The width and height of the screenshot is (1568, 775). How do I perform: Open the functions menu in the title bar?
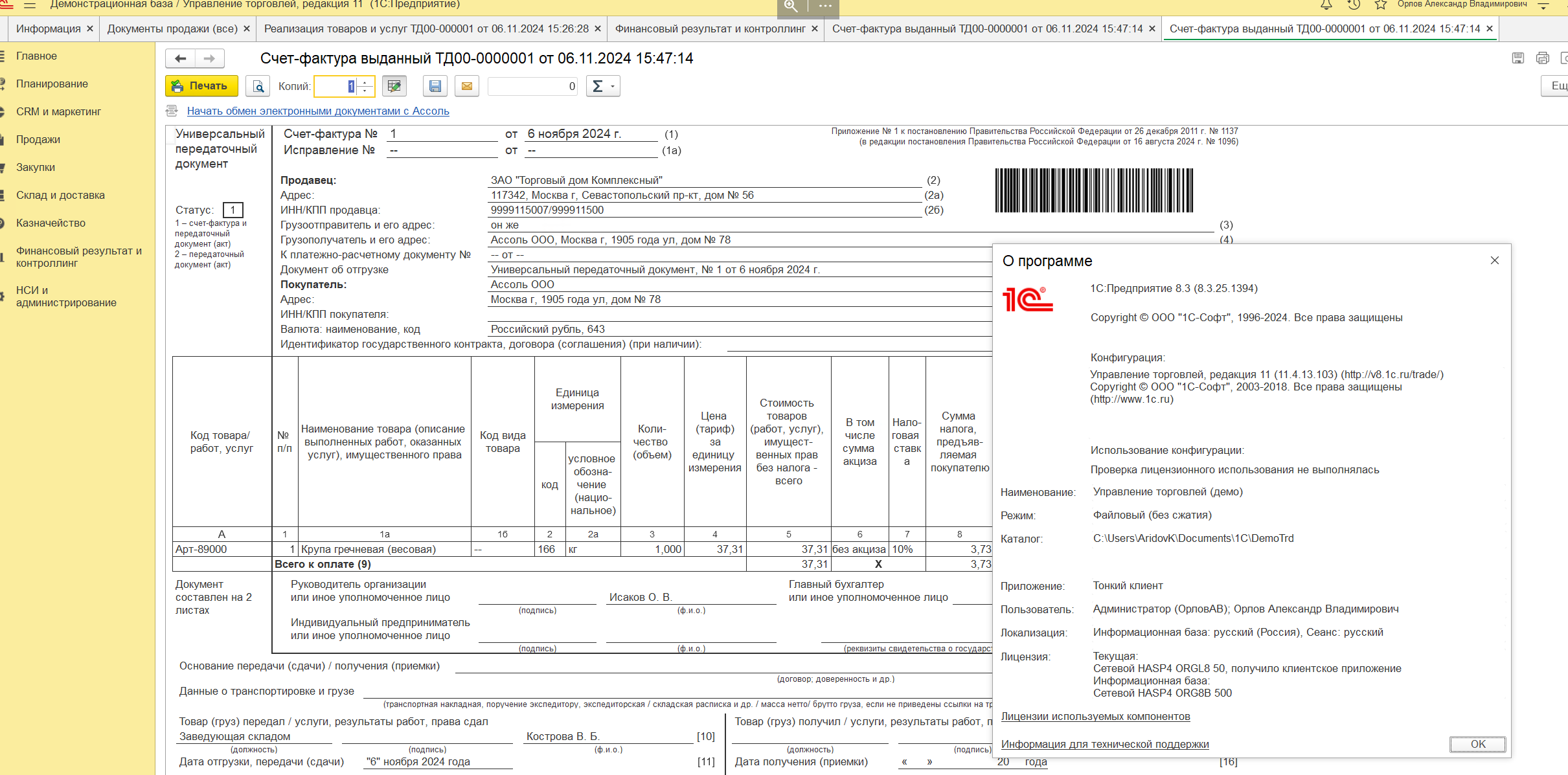[x=30, y=5]
